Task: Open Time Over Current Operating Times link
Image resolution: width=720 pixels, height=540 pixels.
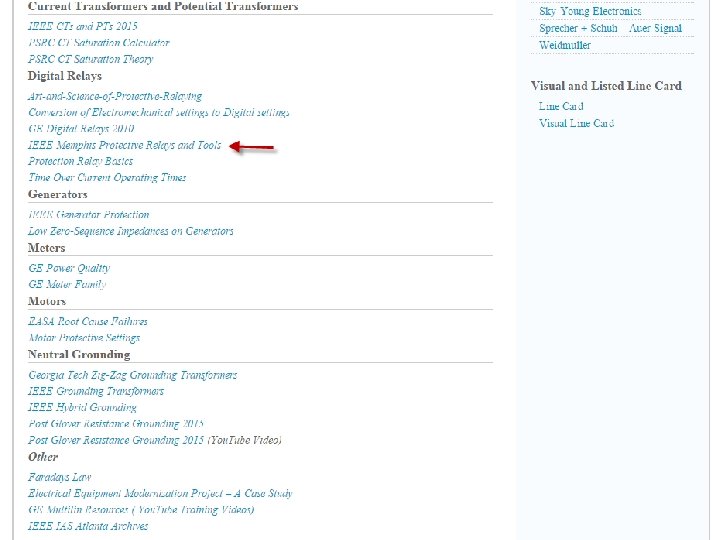Action: pyautogui.click(x=107, y=178)
